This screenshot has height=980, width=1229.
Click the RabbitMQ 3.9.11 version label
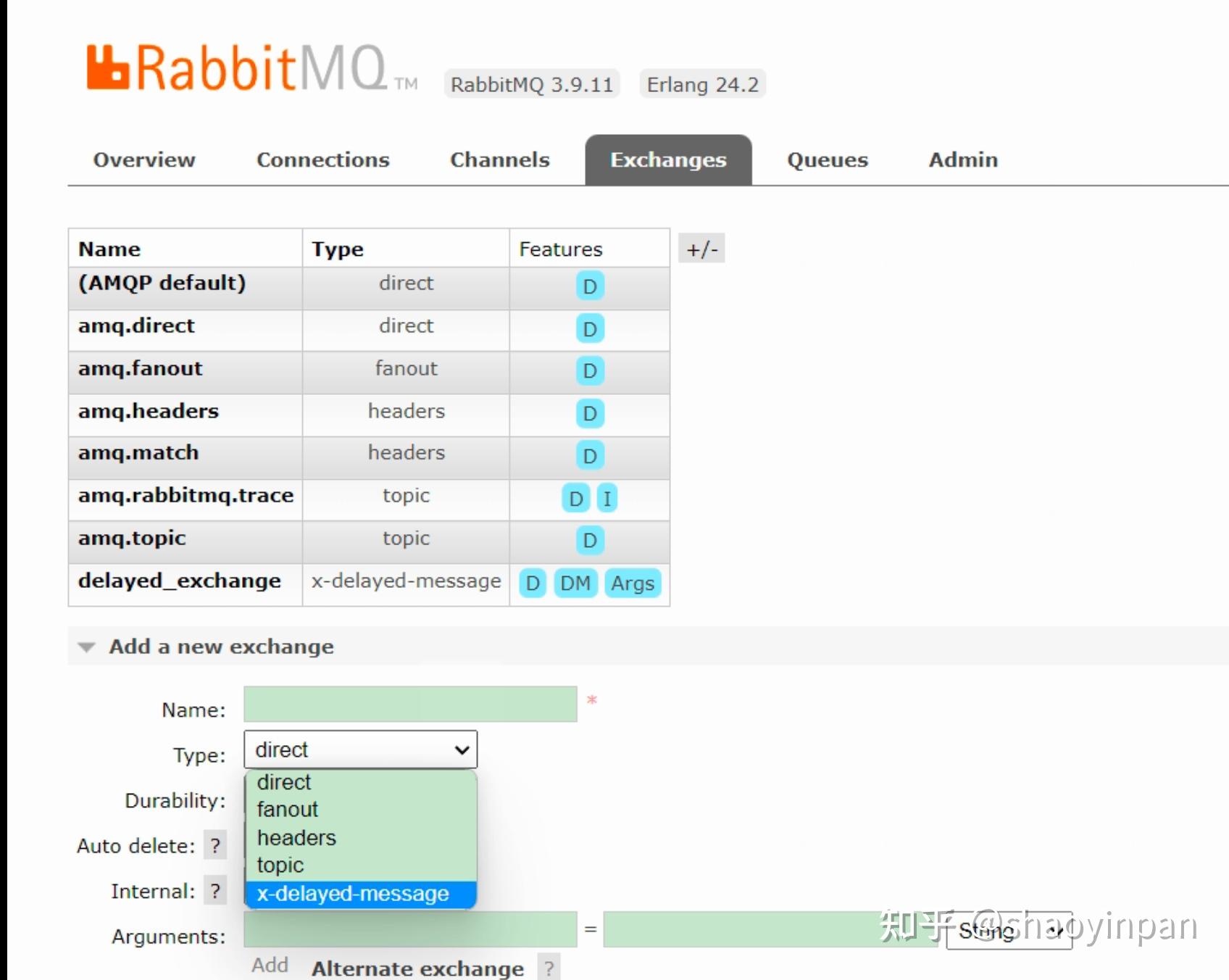click(x=532, y=84)
